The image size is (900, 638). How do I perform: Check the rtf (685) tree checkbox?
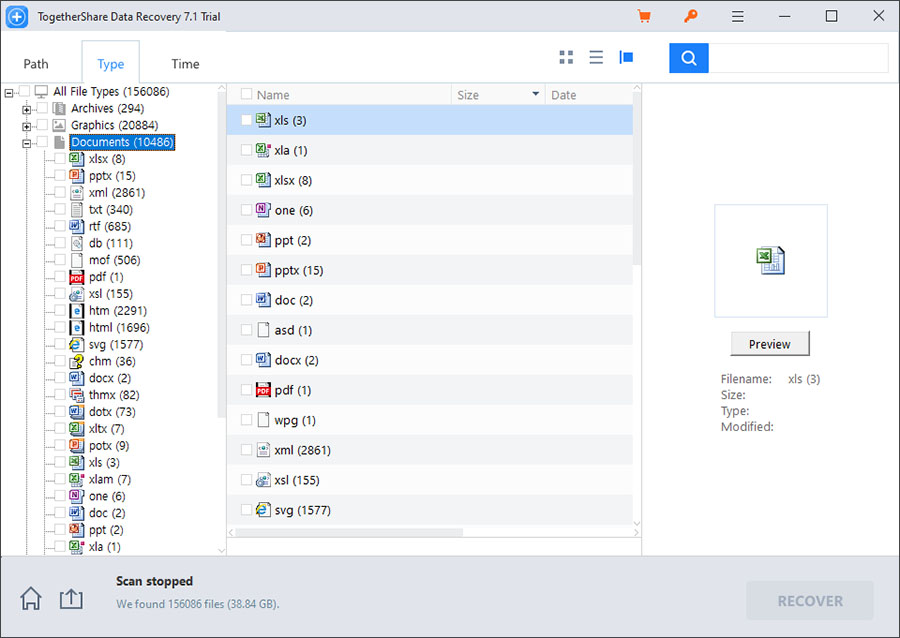[x=60, y=226]
